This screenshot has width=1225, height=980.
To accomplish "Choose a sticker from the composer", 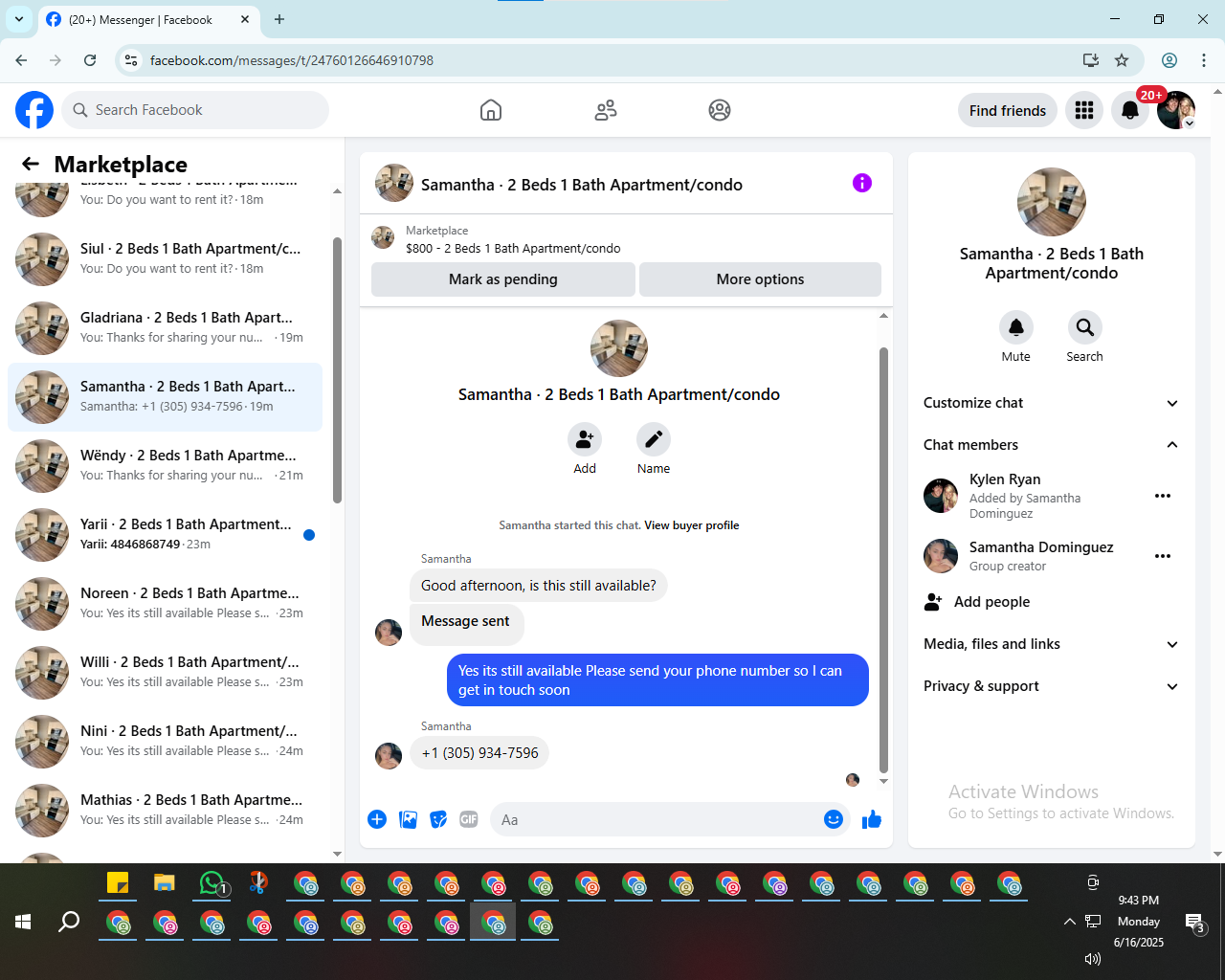I will coord(438,819).
